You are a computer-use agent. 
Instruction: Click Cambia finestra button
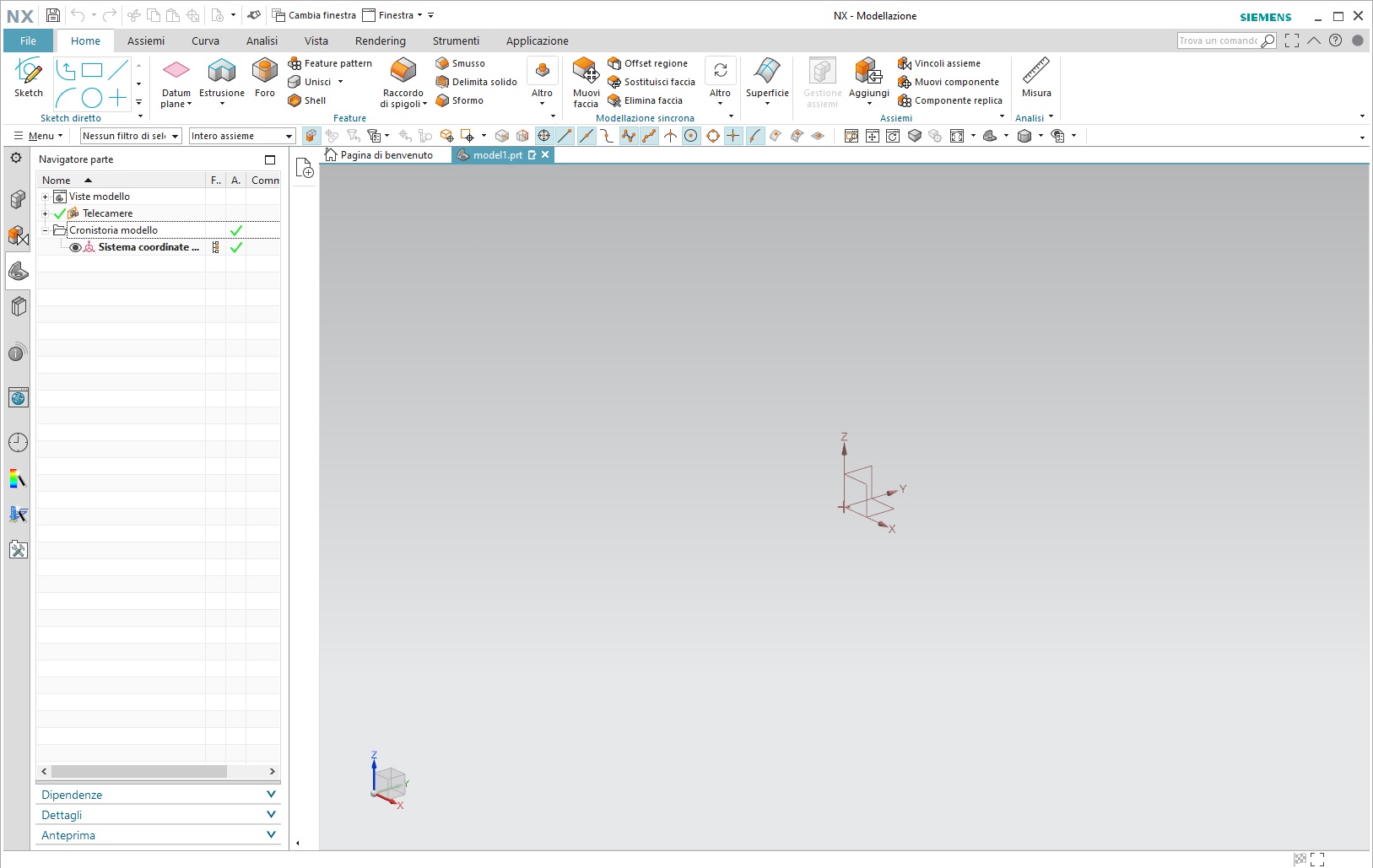pos(314,15)
